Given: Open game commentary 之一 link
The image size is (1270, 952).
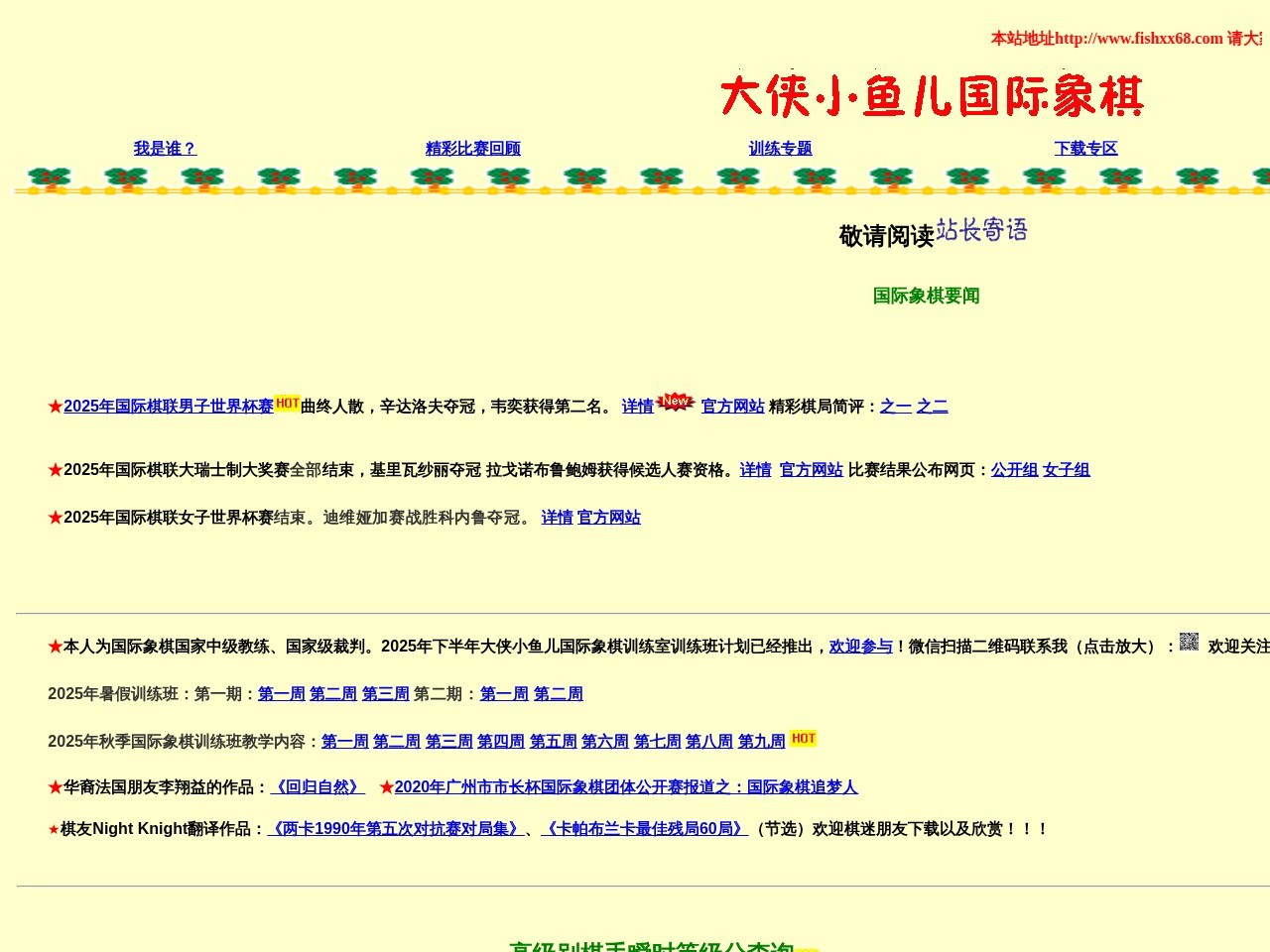Looking at the screenshot, I should pos(895,407).
